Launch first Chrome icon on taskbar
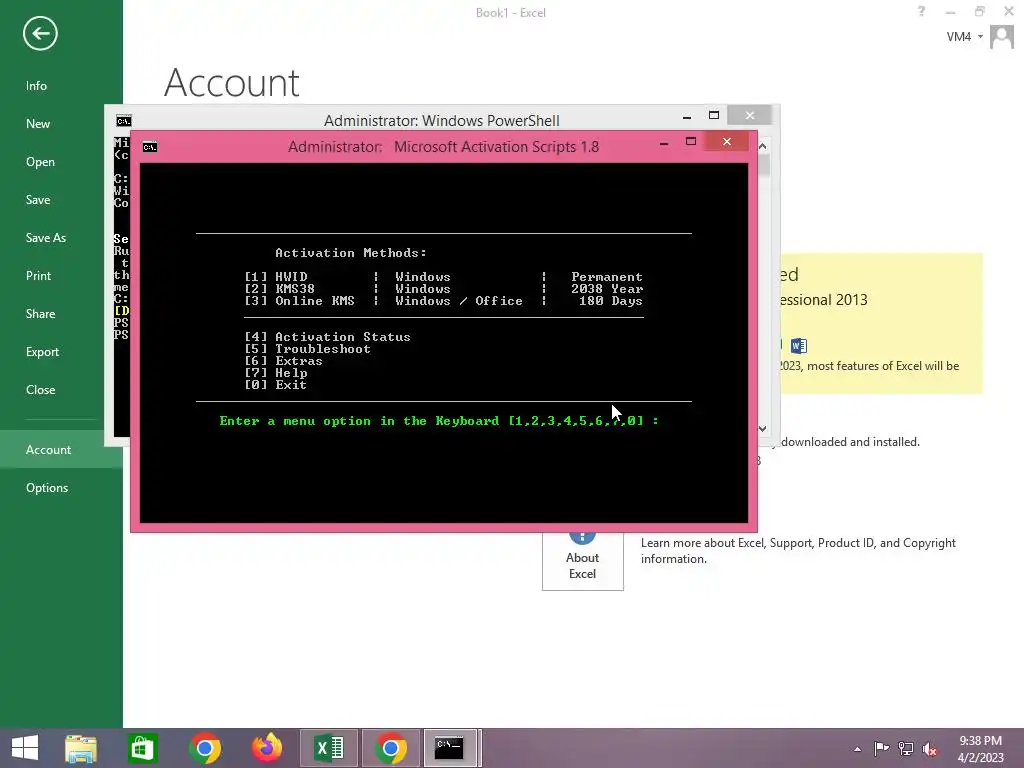This screenshot has width=1024, height=768. click(x=205, y=748)
